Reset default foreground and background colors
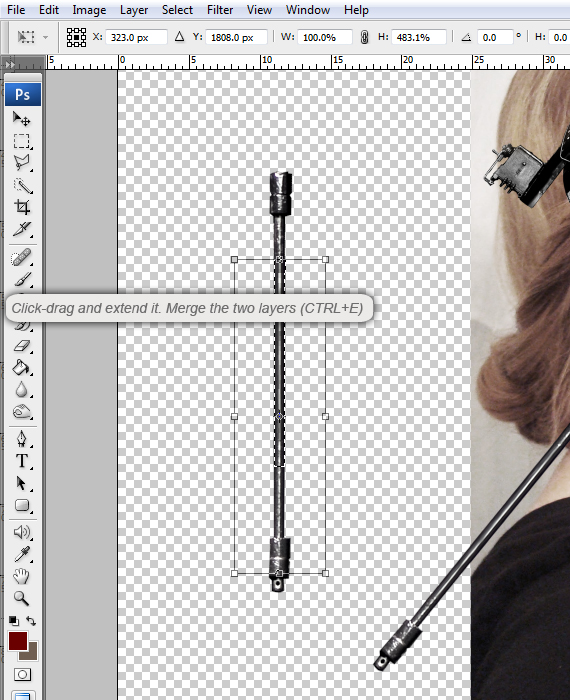 [x=14, y=621]
